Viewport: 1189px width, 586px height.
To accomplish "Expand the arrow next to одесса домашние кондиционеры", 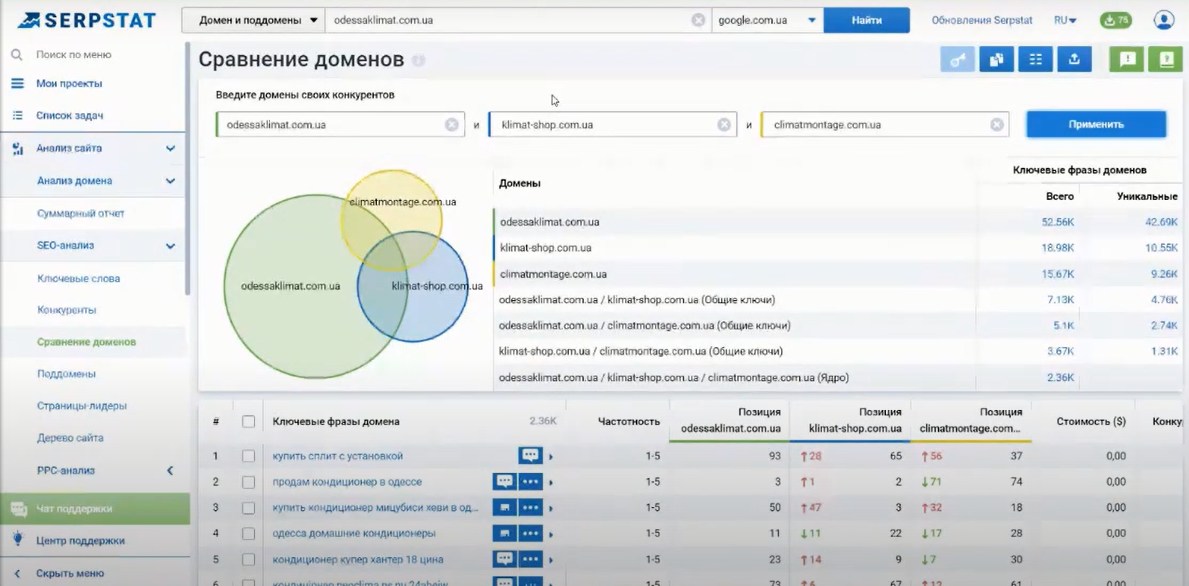I will pos(551,534).
